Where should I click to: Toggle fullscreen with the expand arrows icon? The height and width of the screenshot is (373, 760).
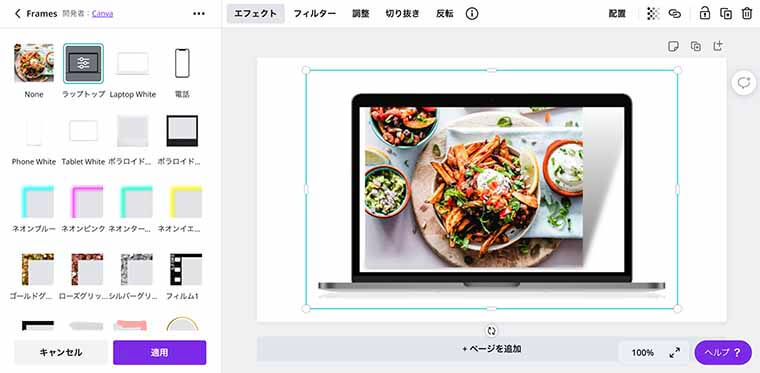pyautogui.click(x=674, y=353)
